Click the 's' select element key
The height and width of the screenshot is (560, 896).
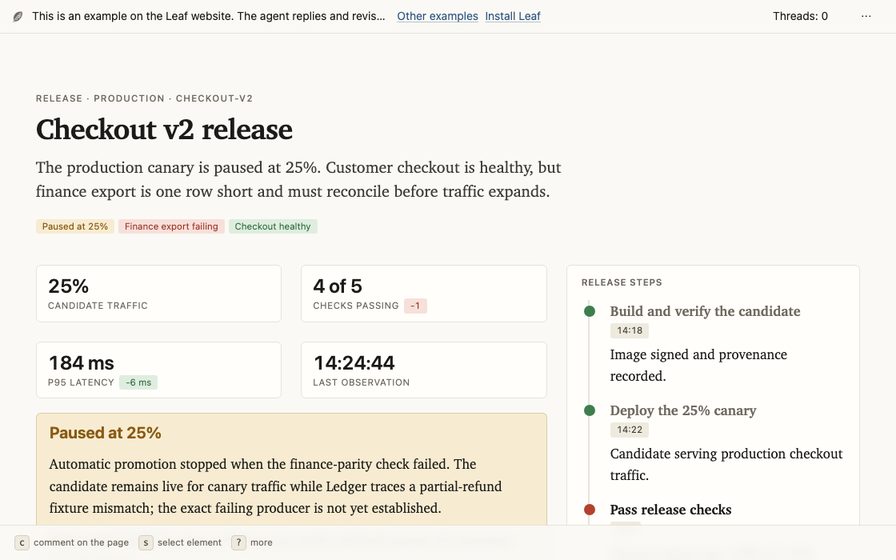(x=146, y=542)
